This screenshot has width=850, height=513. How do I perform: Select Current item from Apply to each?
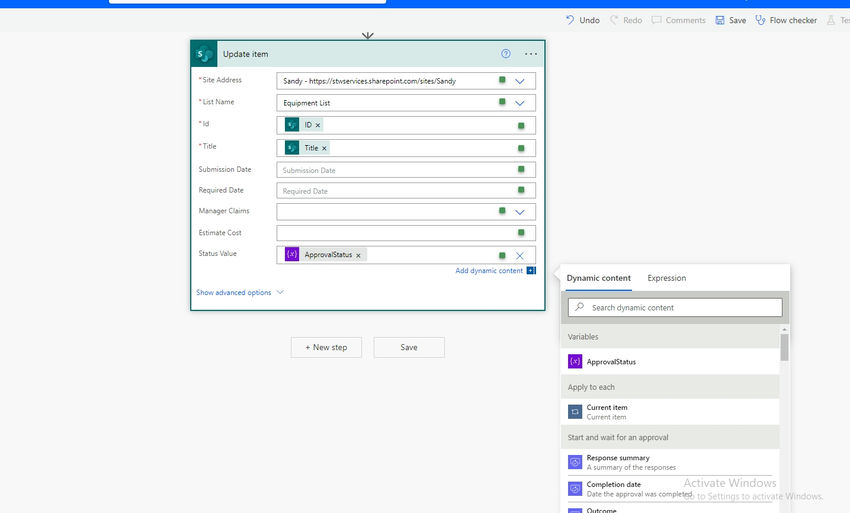point(670,412)
